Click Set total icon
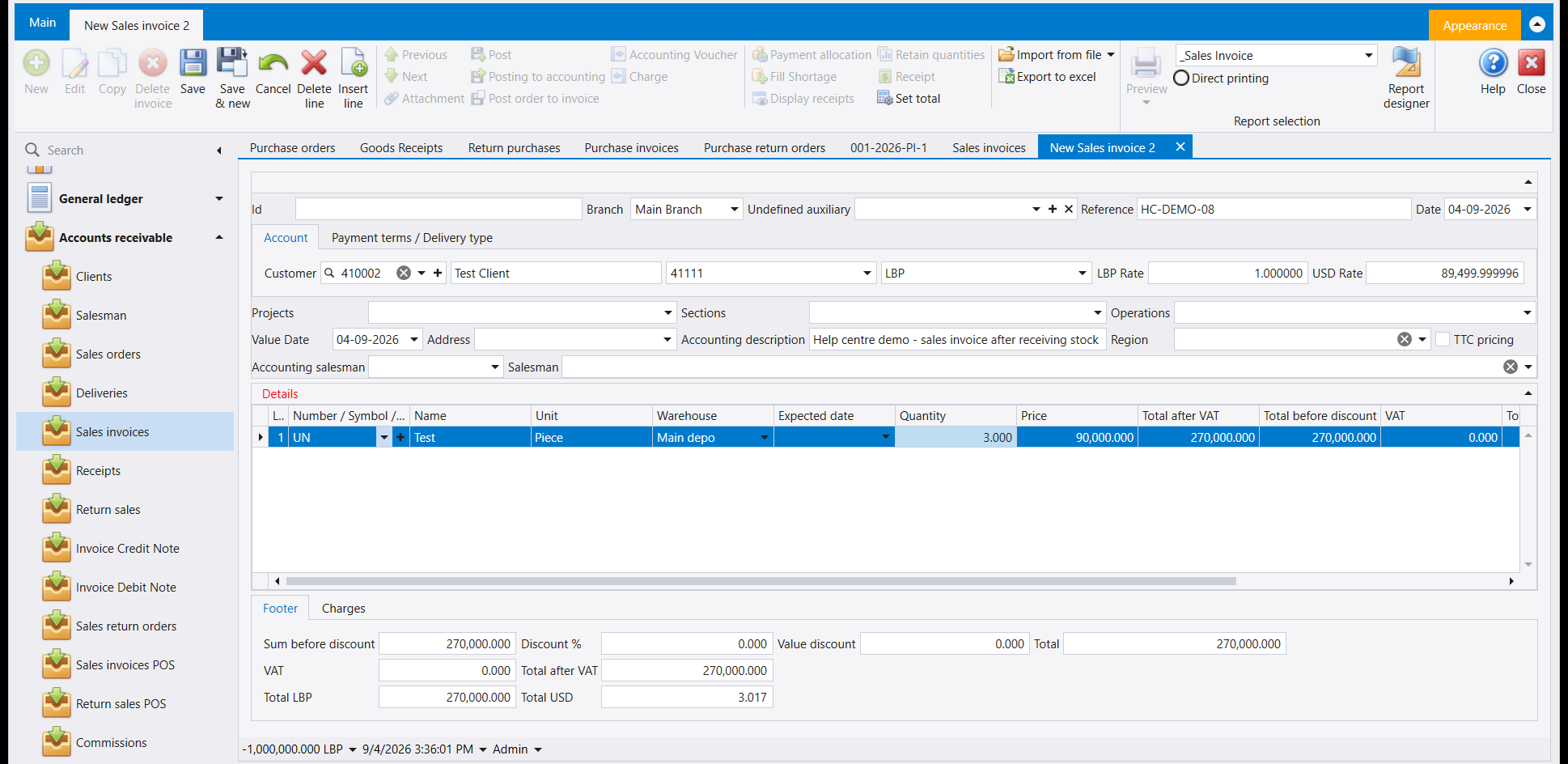The width and height of the screenshot is (1568, 764). pyautogui.click(x=884, y=98)
